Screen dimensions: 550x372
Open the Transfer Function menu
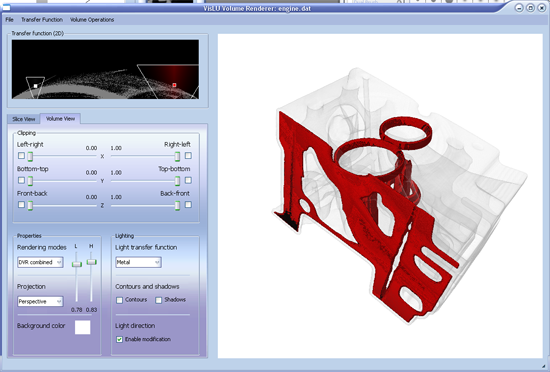click(42, 20)
